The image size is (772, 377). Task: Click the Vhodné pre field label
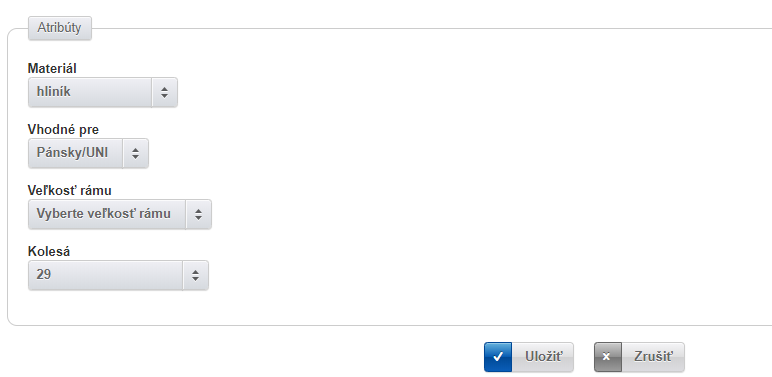coord(63,129)
